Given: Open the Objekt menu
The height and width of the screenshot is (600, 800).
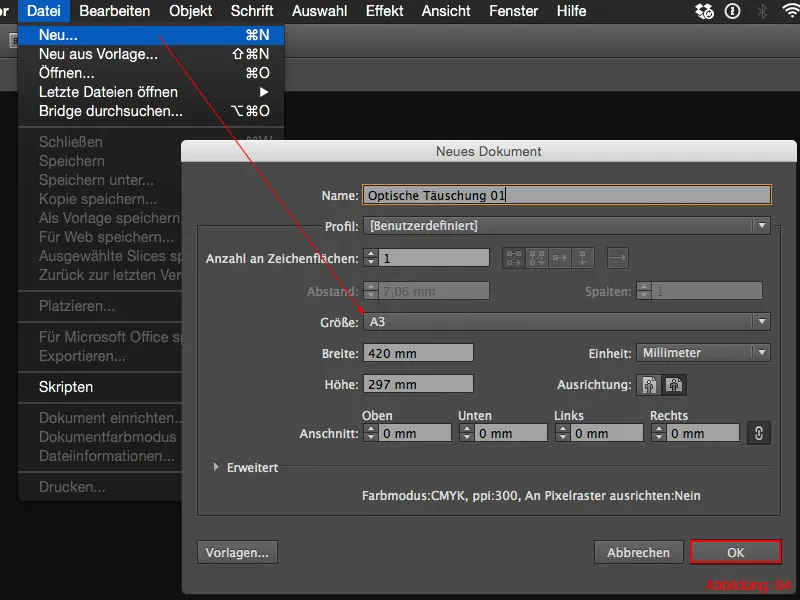Looking at the screenshot, I should tap(190, 11).
